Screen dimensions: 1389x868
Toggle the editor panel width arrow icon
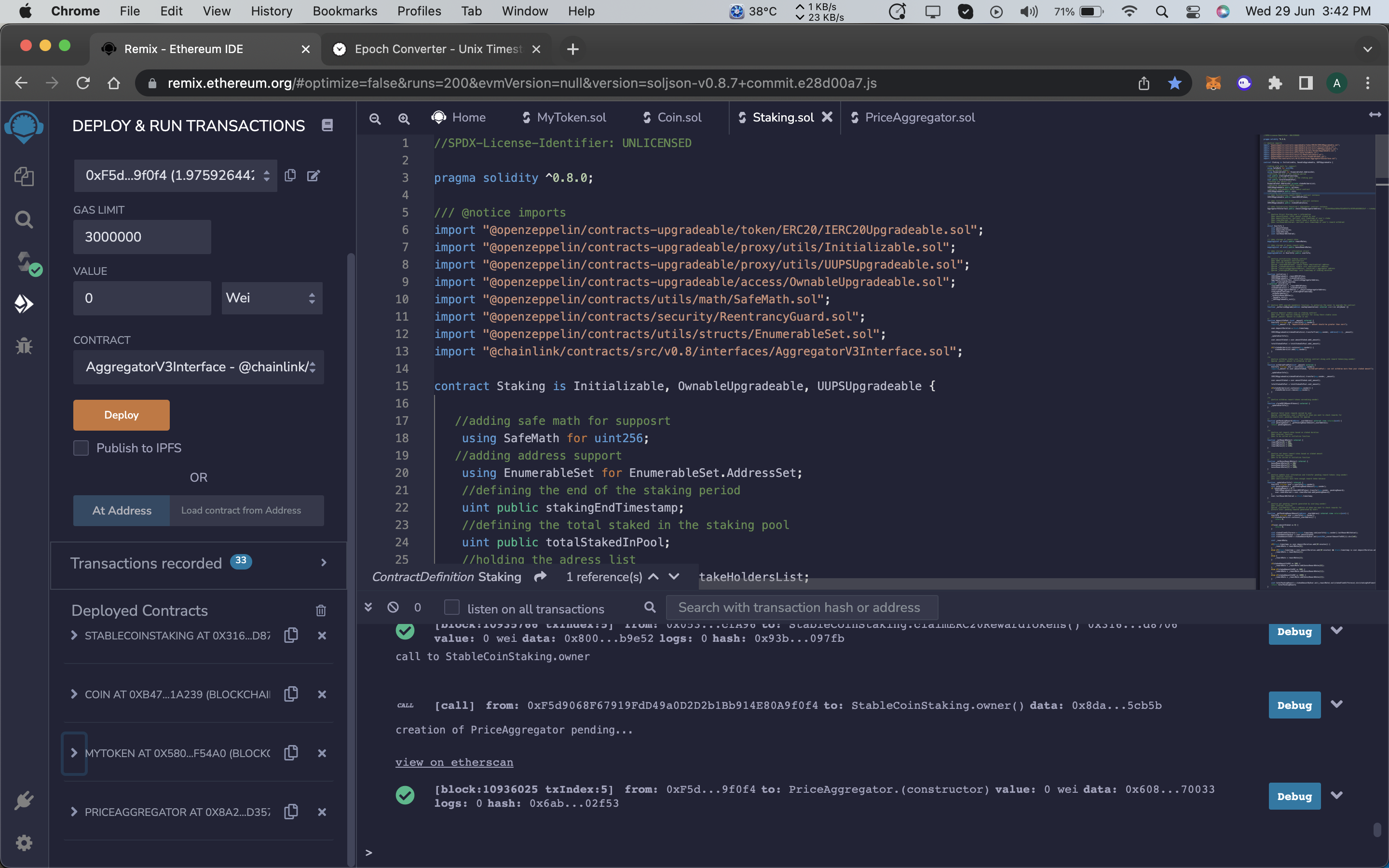[1375, 115]
